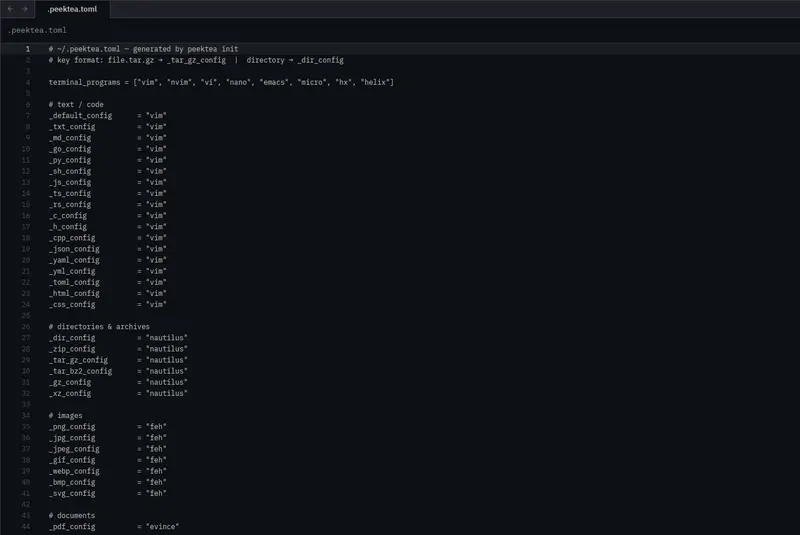Click the _tar_bz2_config key
The image size is (800, 535).
[80, 371]
